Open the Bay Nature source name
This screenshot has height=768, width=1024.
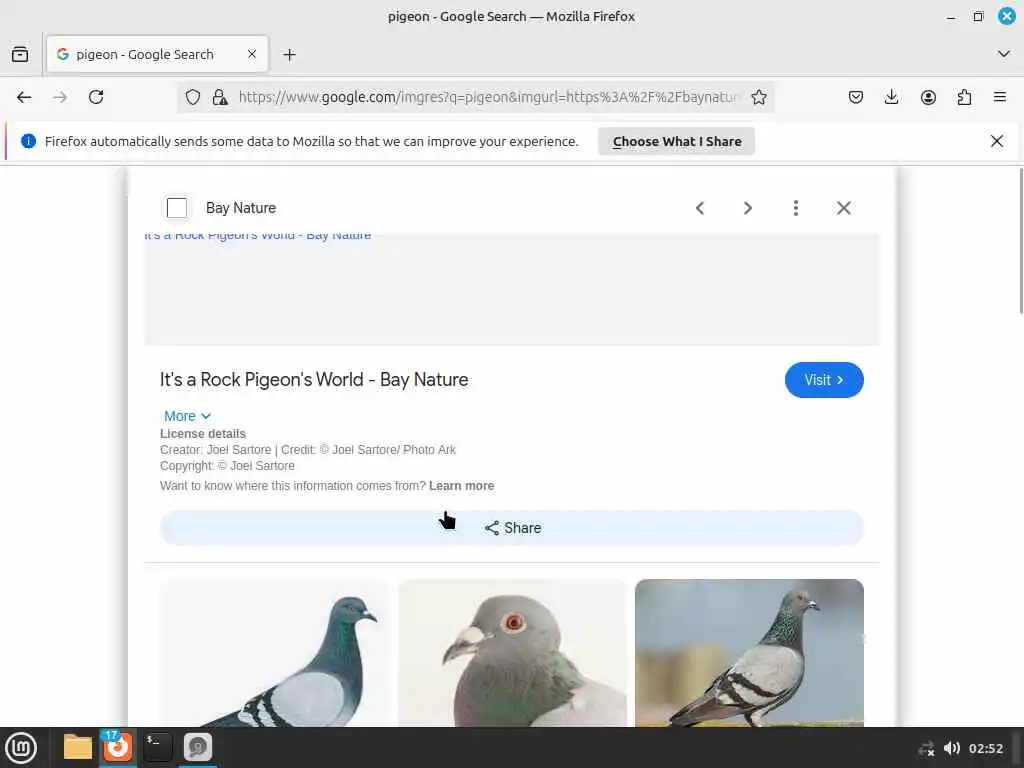241,208
